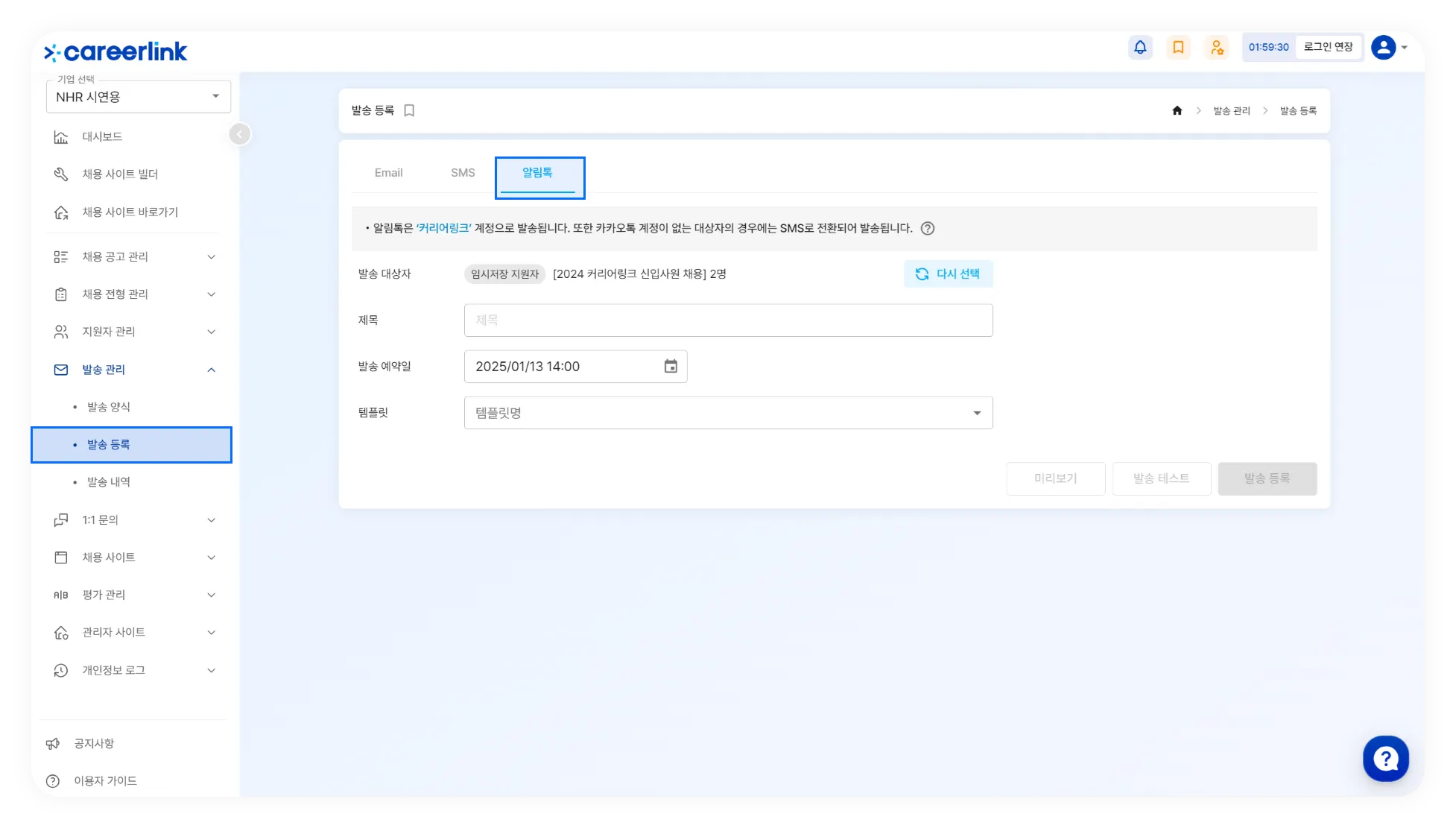Open the bookmarks icon in header
The height and width of the screenshot is (828, 1456).
pyautogui.click(x=1178, y=47)
